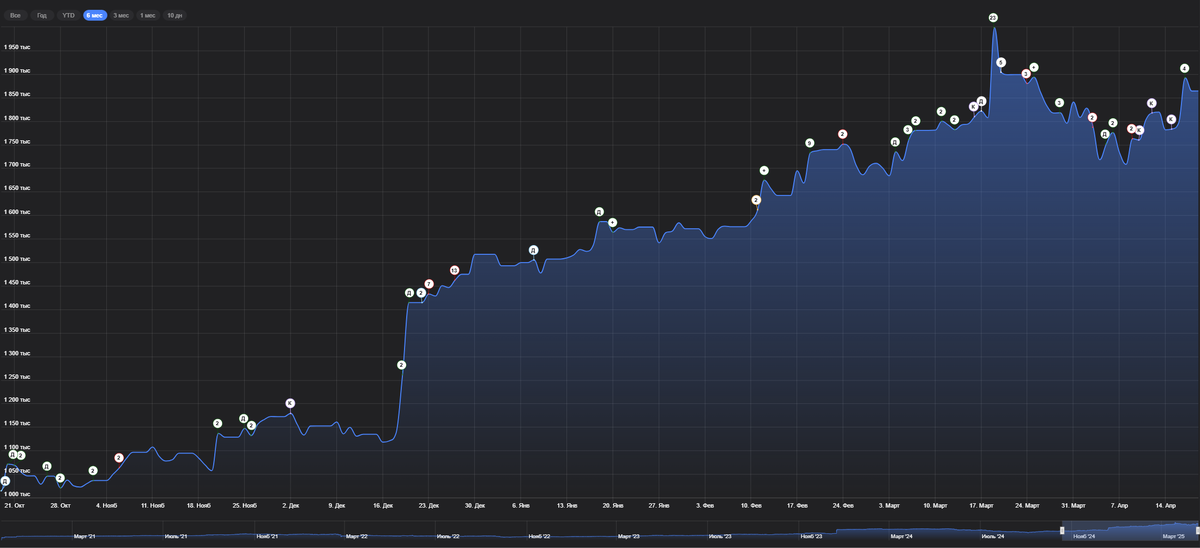Open the 'Д' marker near 20 Янв
The image size is (1200, 548).
599,212
